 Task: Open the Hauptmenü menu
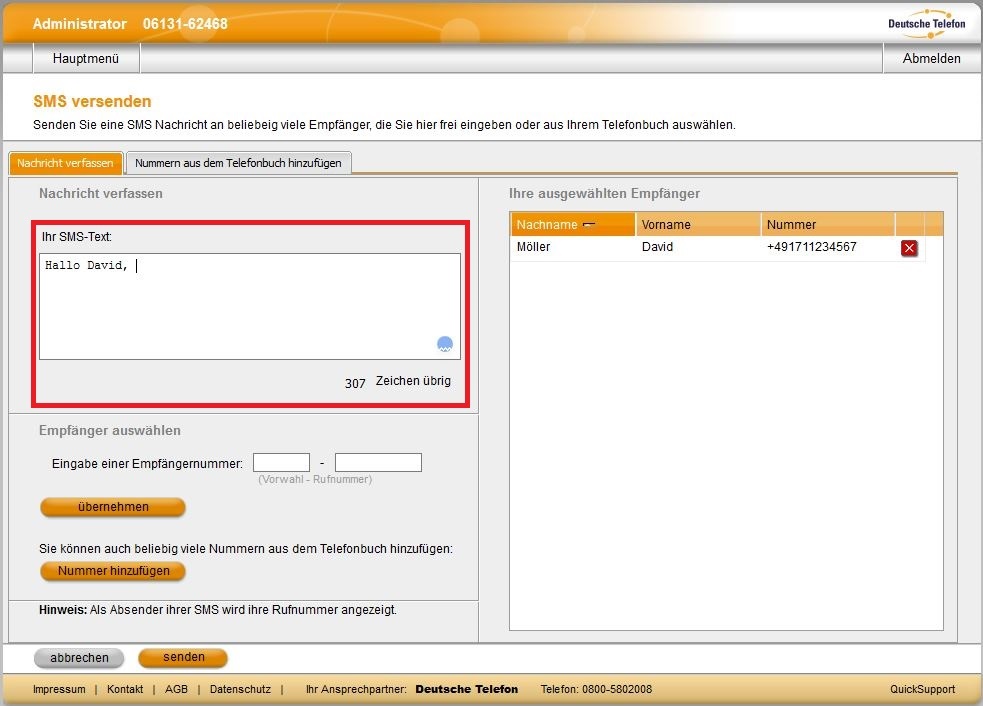pos(86,59)
